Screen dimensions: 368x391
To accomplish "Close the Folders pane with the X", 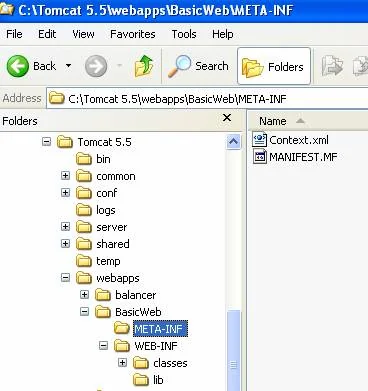I will pos(227,117).
